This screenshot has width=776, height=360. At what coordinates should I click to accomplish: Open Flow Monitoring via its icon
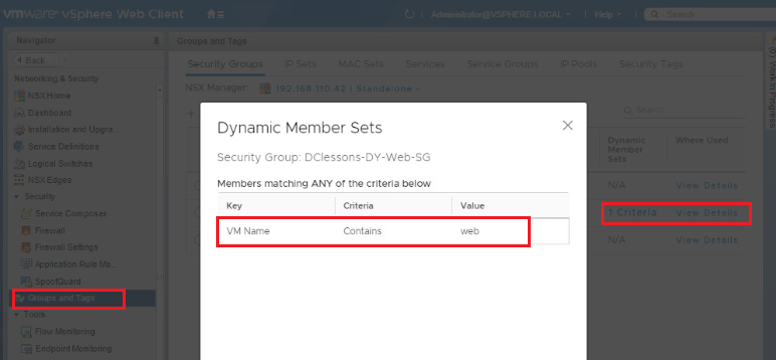point(26,331)
